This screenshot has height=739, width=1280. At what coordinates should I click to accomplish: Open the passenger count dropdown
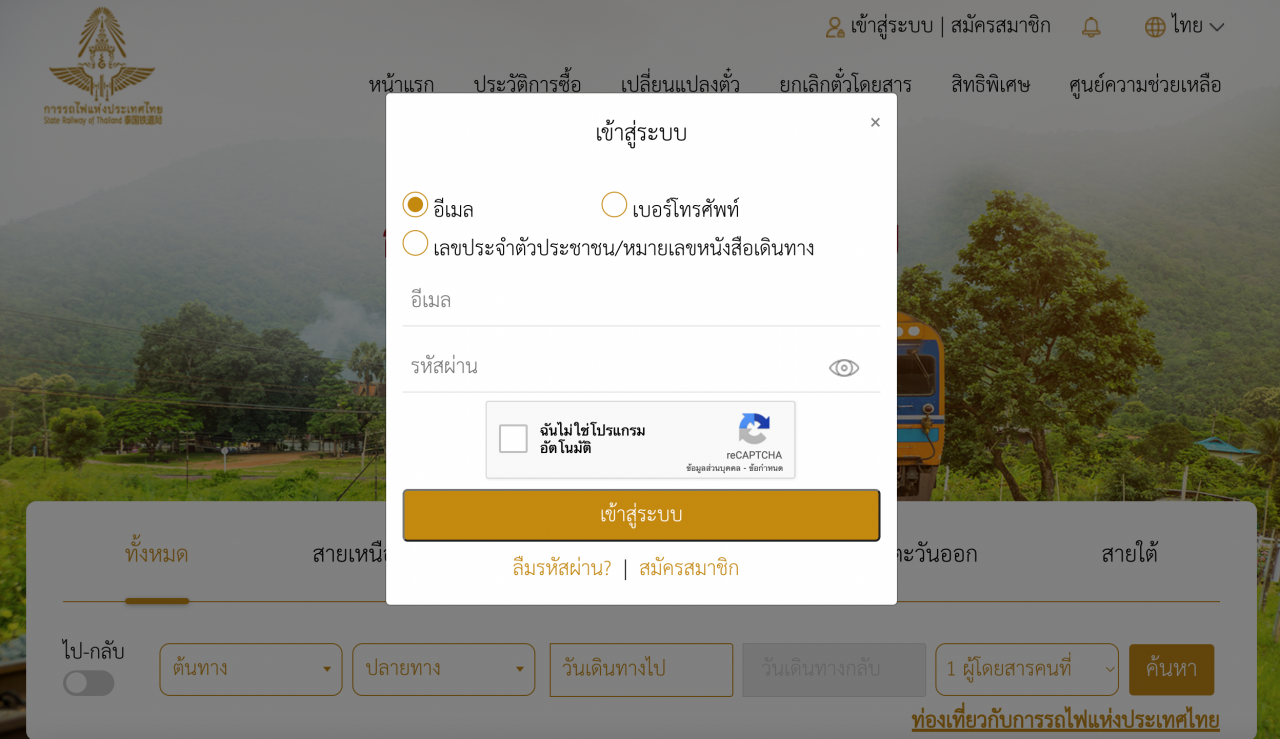tap(1027, 669)
